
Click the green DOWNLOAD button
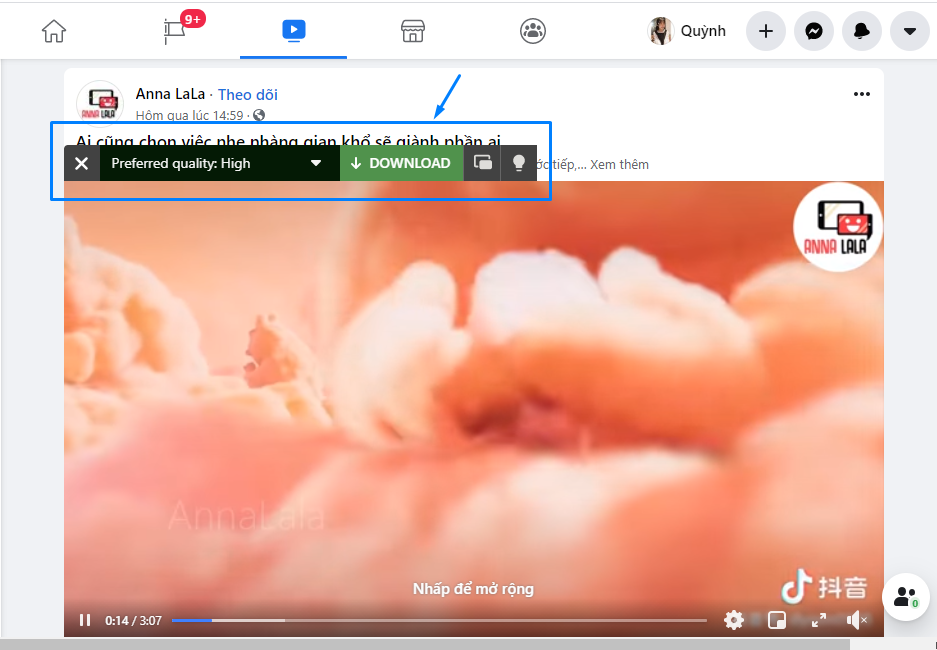tap(401, 163)
